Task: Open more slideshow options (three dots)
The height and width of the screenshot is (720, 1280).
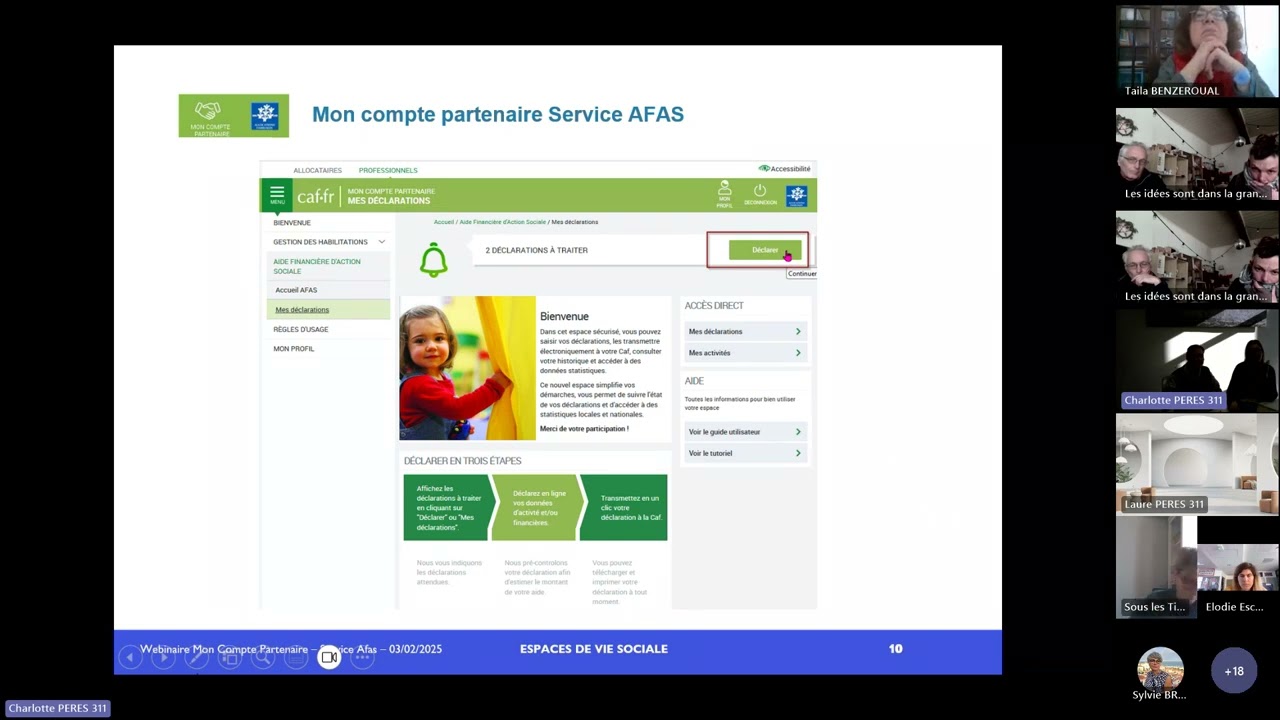Action: (x=362, y=657)
